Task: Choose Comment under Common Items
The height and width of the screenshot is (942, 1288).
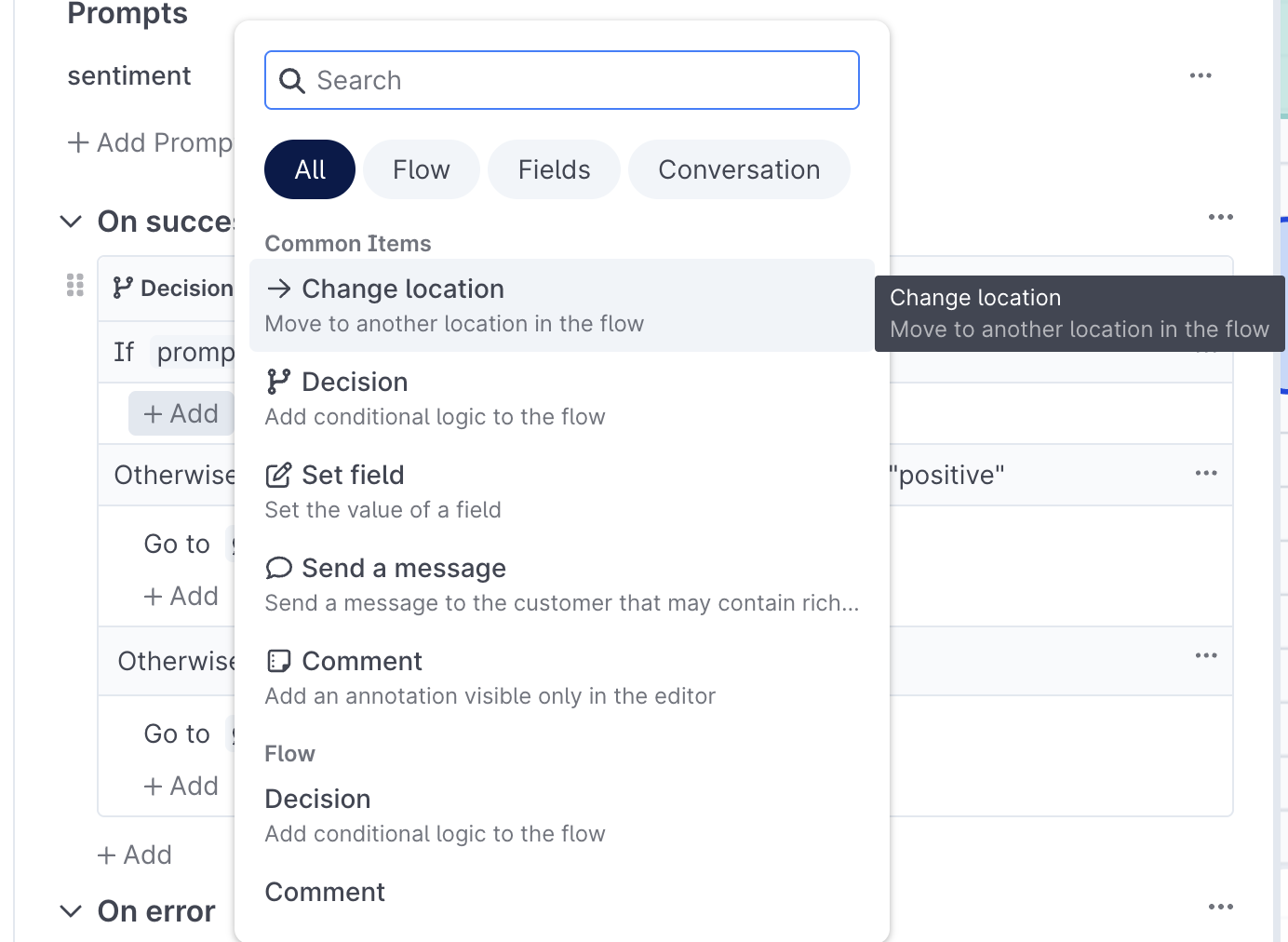Action: tap(562, 678)
